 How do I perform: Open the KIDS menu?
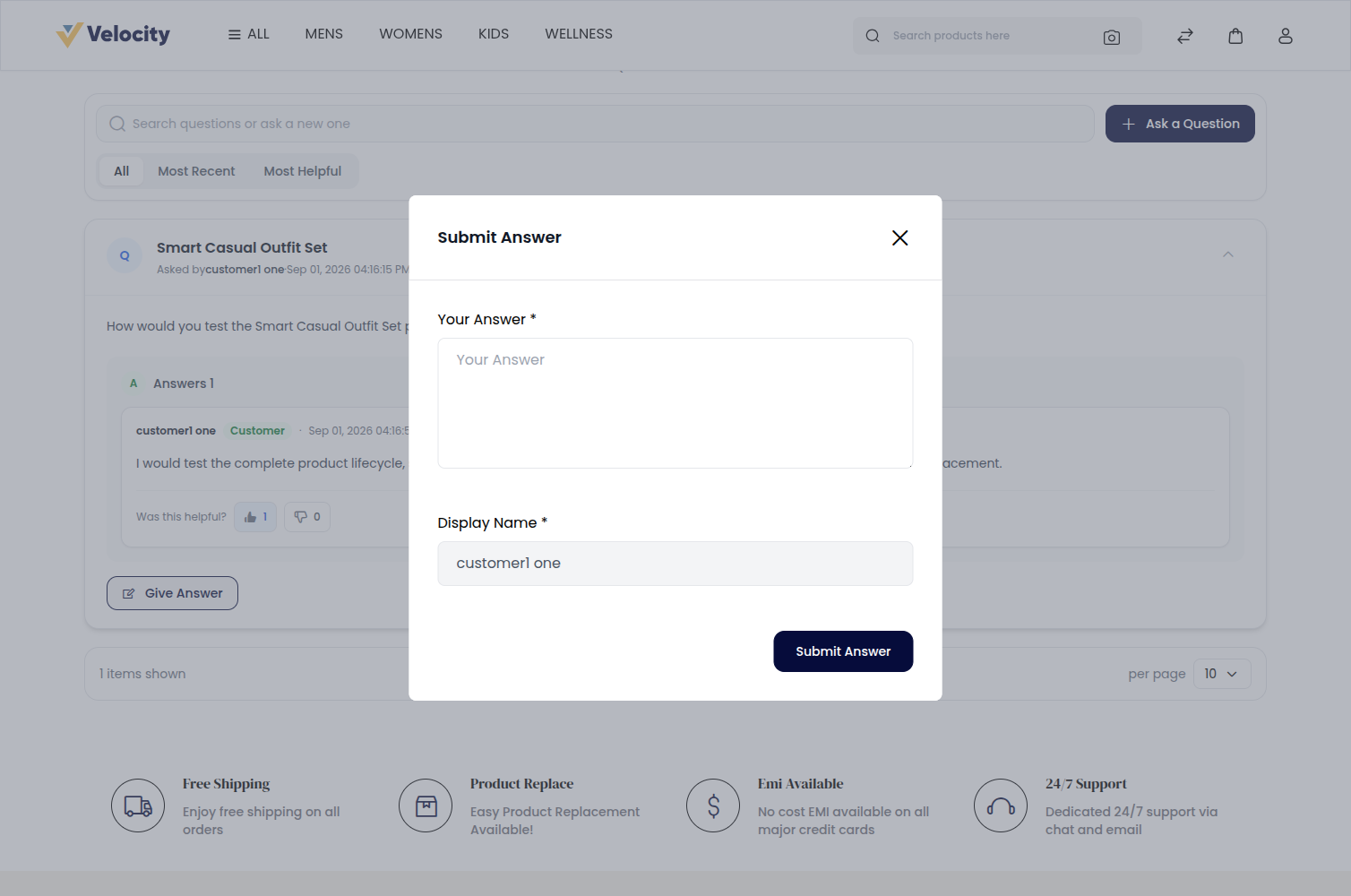(x=494, y=34)
